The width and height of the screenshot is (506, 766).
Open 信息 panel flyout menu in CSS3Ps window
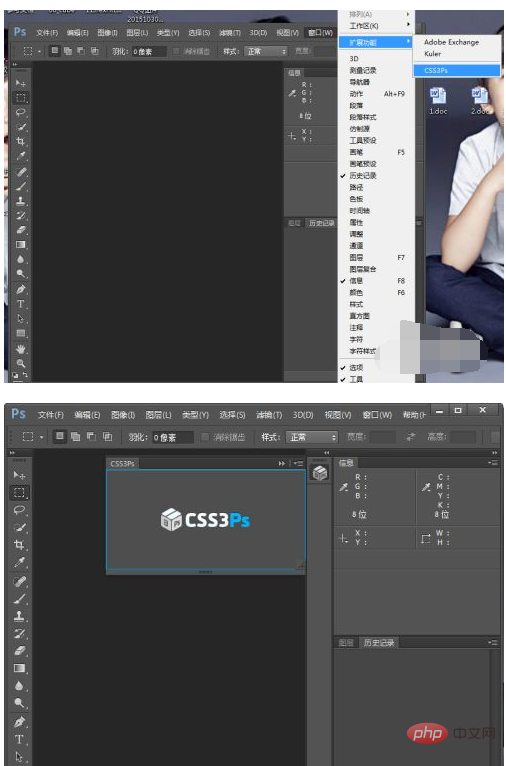tap(494, 463)
